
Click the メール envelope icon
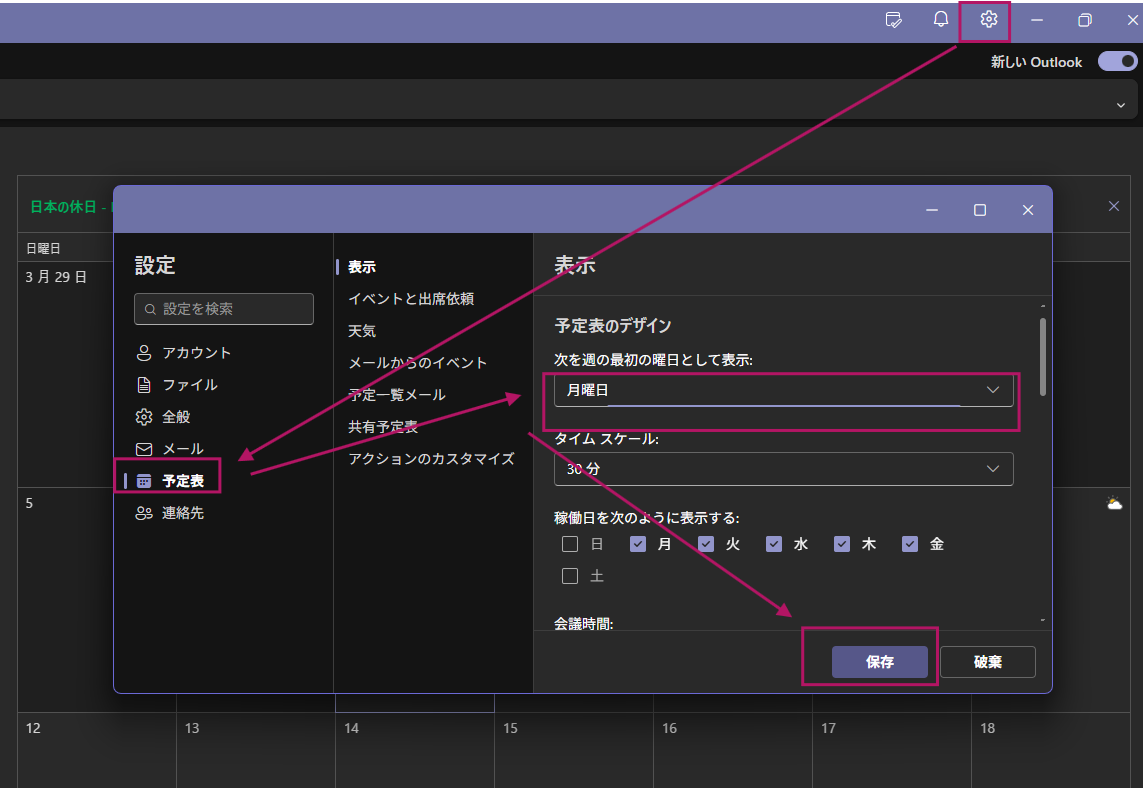click(x=144, y=449)
